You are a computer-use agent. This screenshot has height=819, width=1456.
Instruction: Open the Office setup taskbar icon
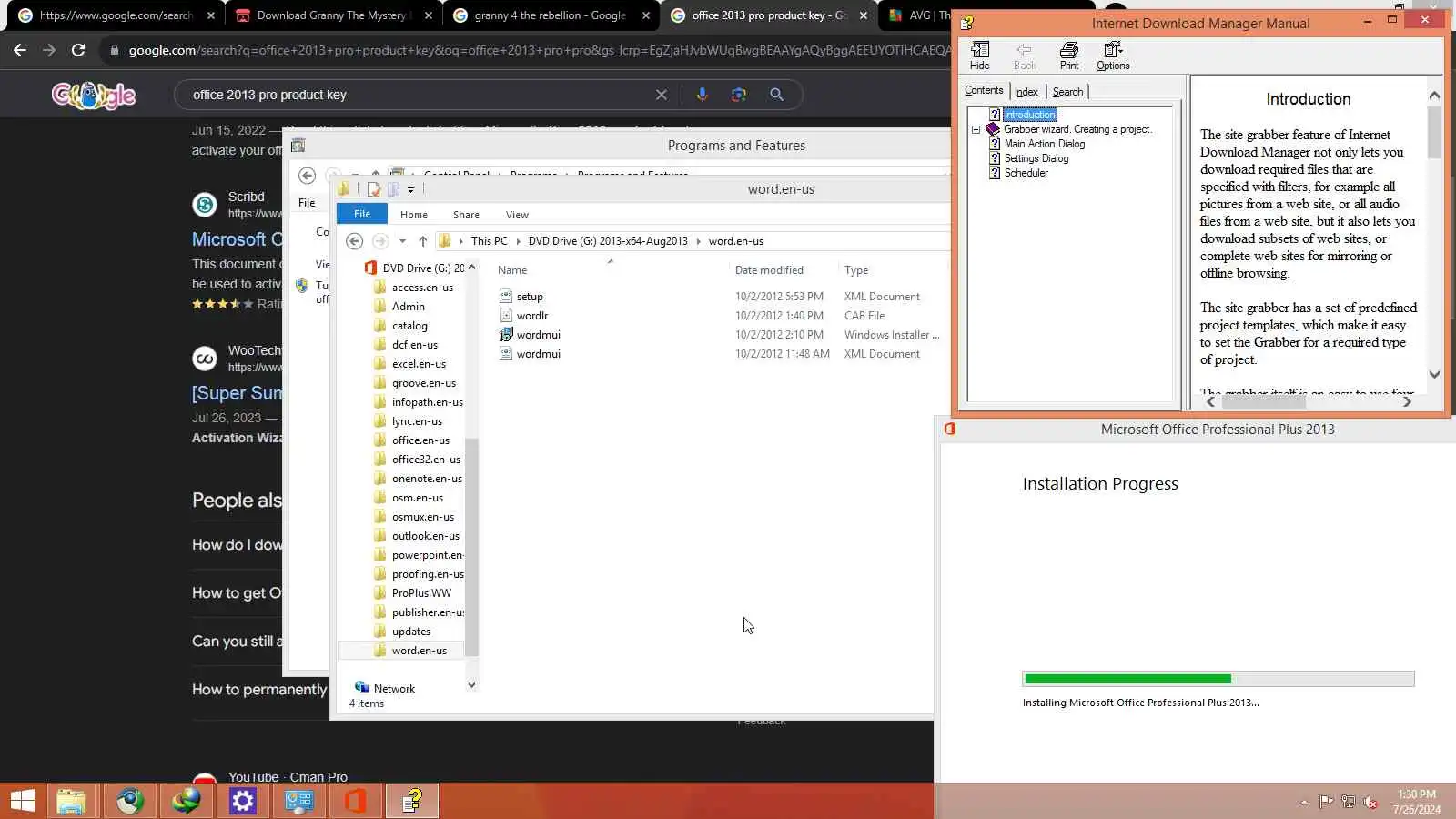pos(355,801)
